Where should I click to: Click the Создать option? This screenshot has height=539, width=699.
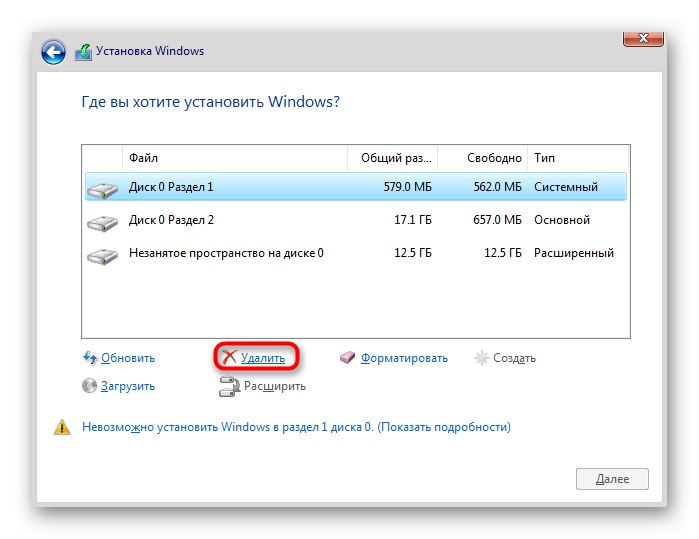coord(514,358)
